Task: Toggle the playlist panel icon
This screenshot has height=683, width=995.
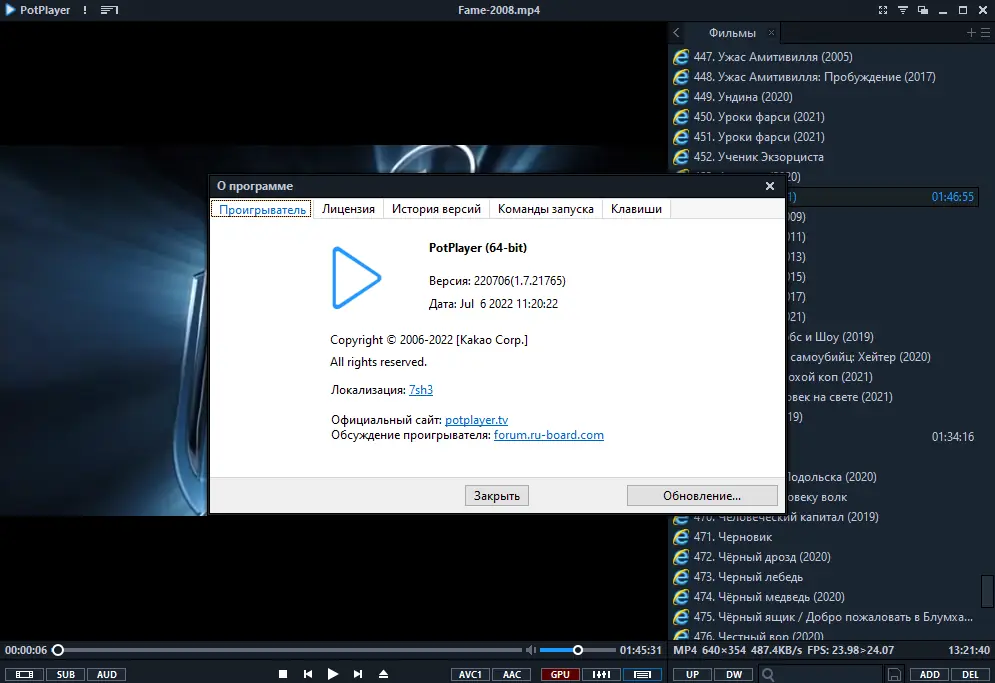Action: tap(642, 674)
